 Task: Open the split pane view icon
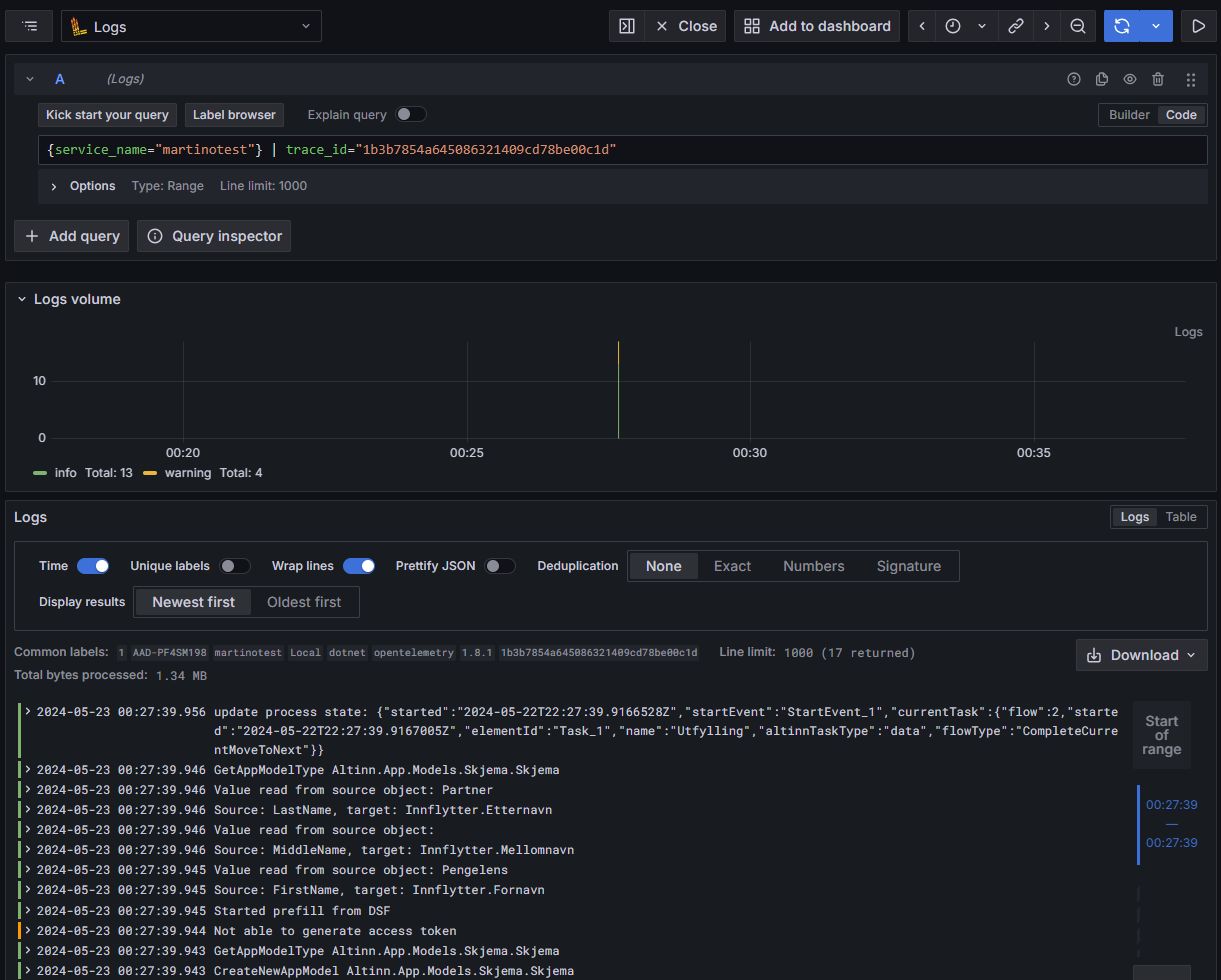tap(627, 26)
